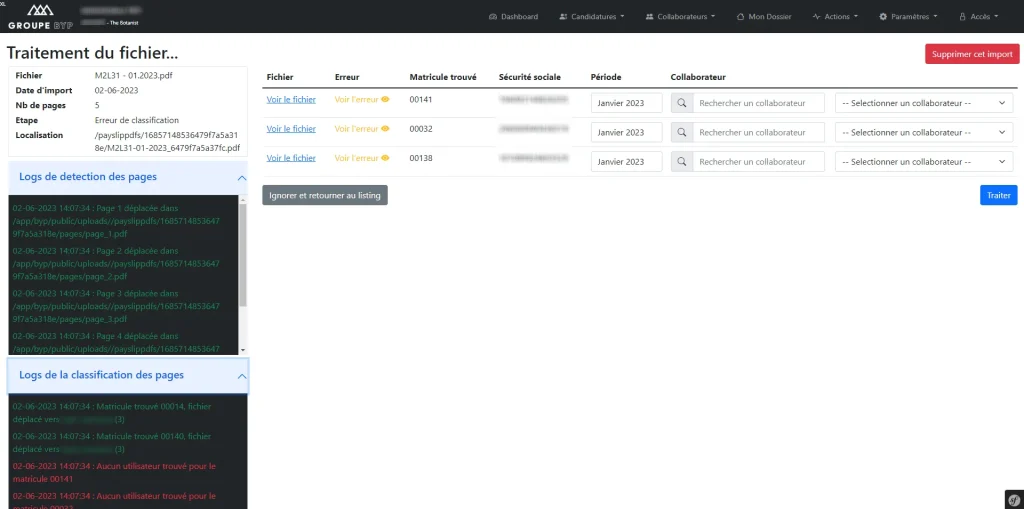Click Période field in 00141 row
This screenshot has width=1024, height=509.
pos(627,103)
